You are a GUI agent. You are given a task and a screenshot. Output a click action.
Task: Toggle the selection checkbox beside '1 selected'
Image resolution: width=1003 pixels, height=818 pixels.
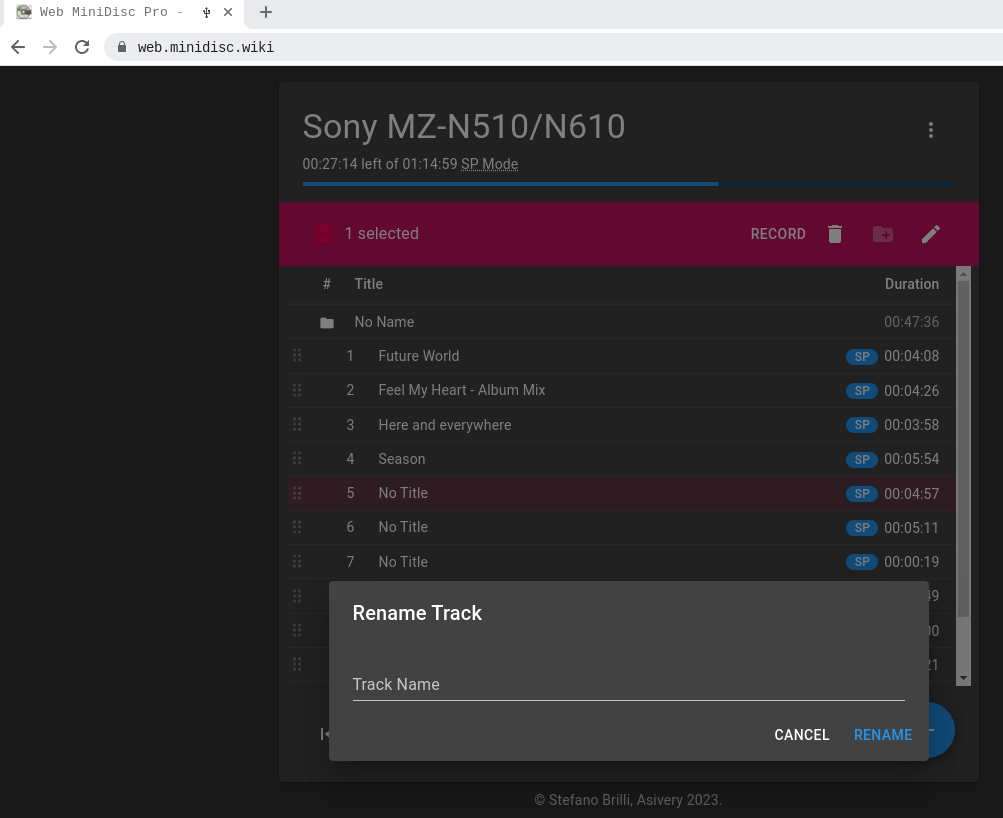pos(324,234)
